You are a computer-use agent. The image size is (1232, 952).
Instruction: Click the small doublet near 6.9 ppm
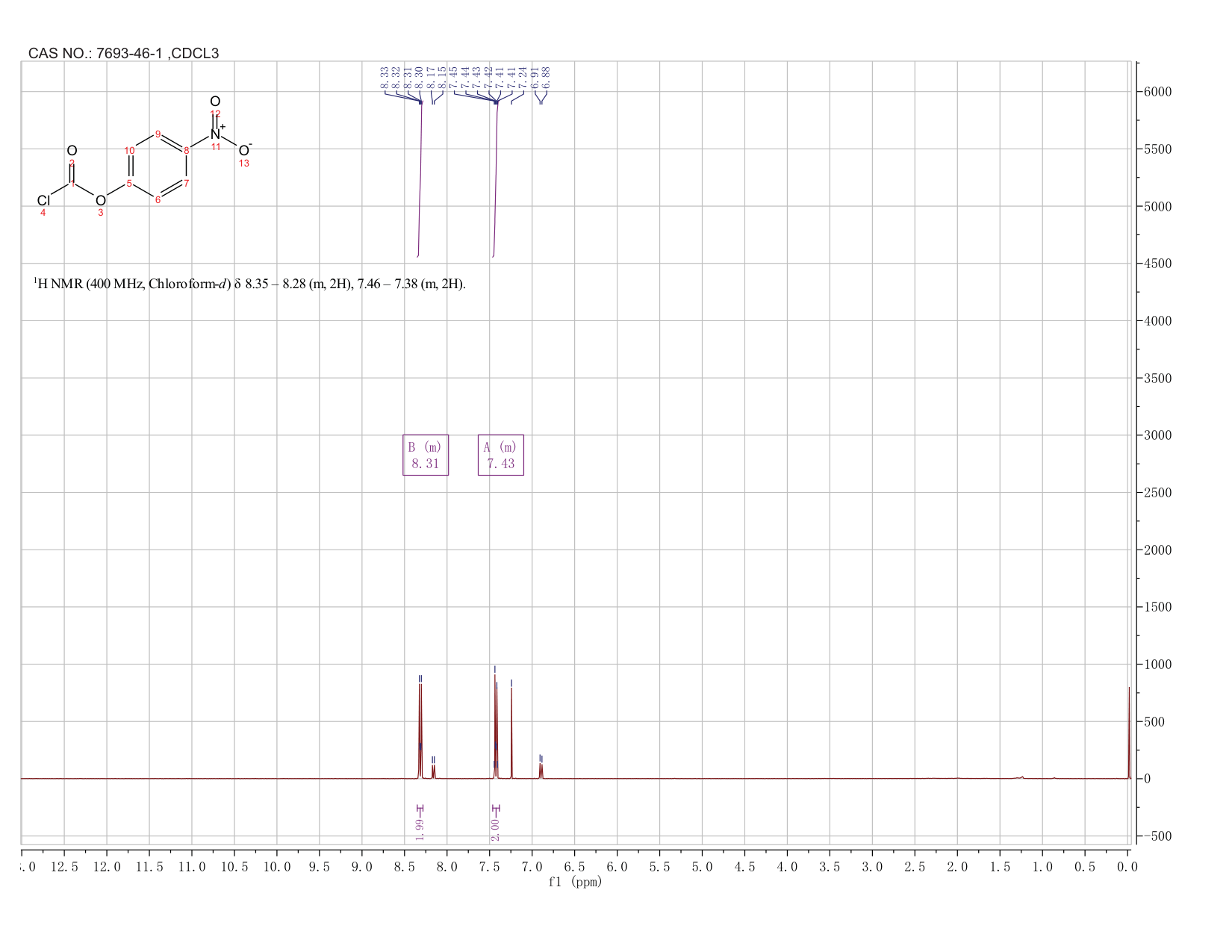coord(541,769)
